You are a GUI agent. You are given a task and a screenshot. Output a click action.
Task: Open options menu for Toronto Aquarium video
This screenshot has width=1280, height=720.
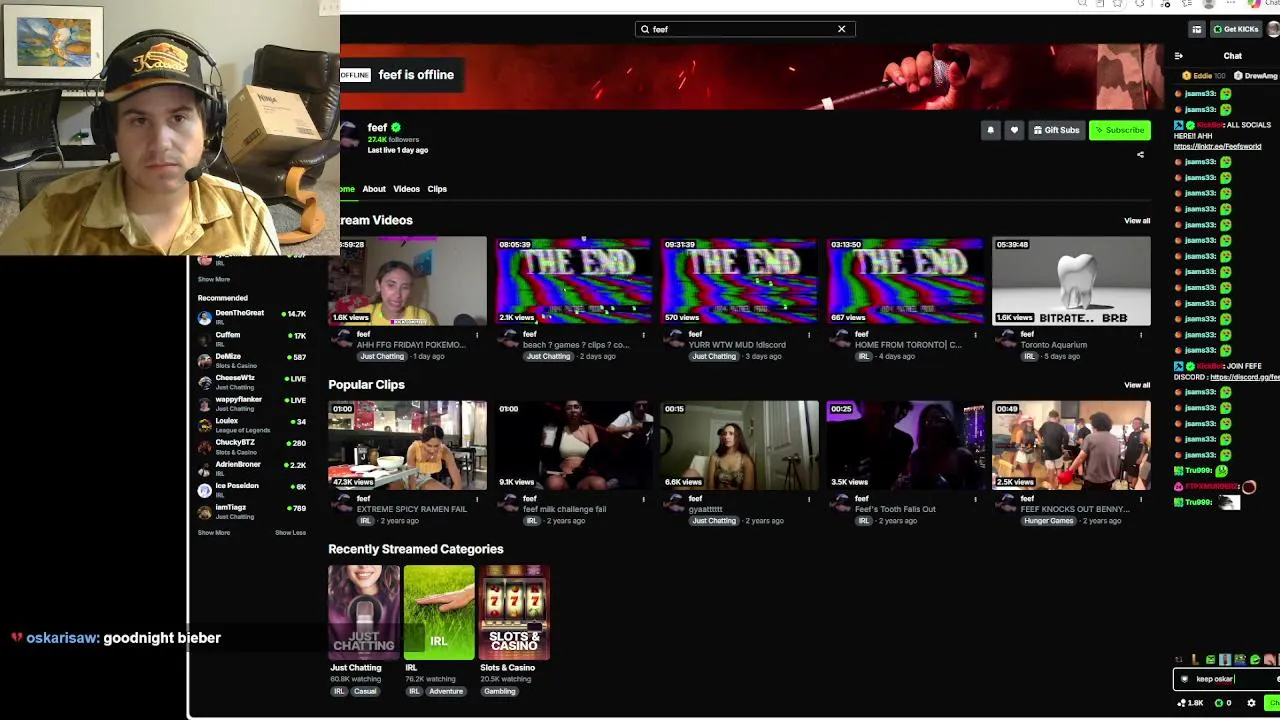coord(1141,335)
